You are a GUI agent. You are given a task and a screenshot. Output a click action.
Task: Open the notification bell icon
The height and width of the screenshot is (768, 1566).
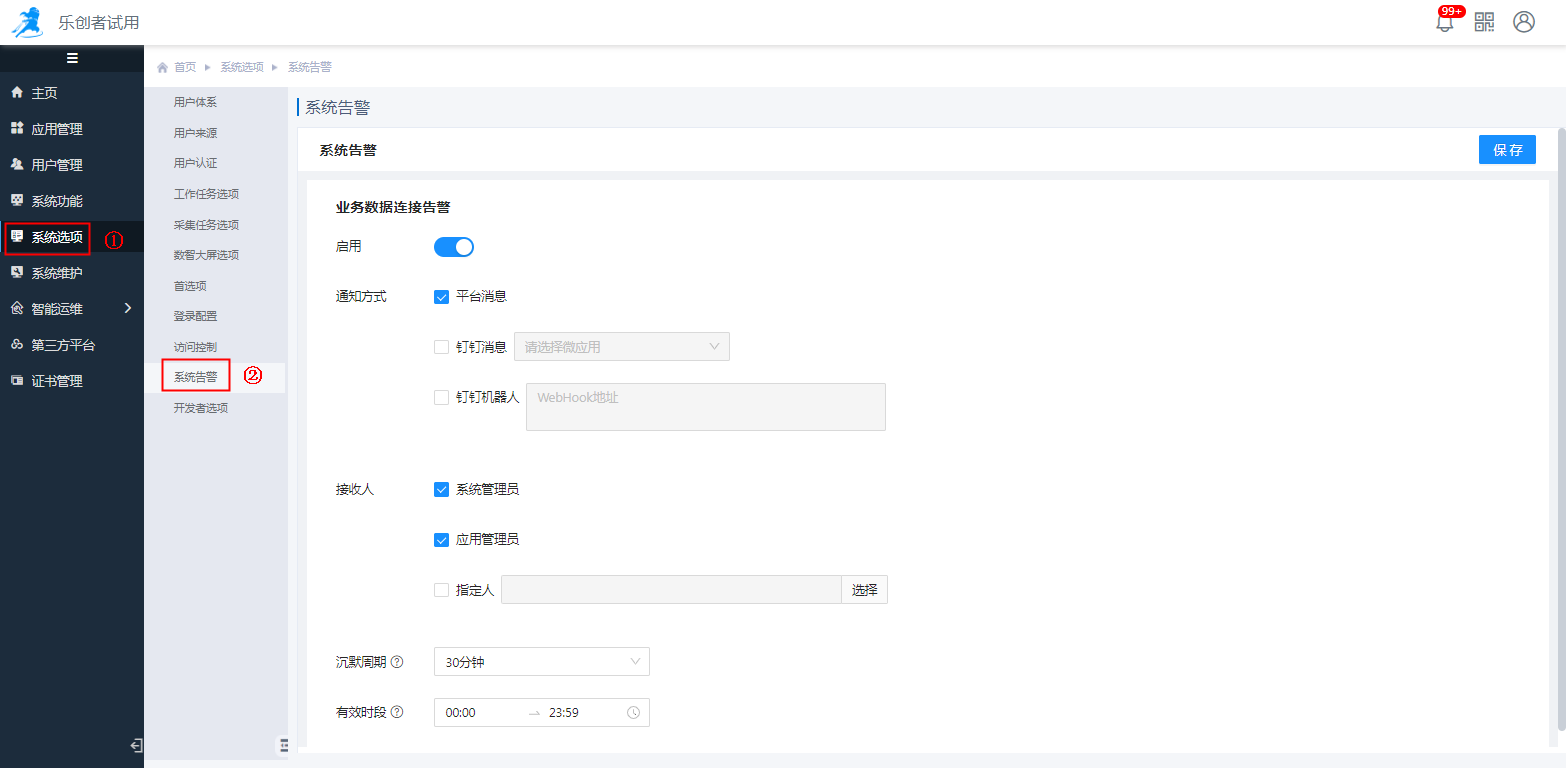pyautogui.click(x=1444, y=23)
